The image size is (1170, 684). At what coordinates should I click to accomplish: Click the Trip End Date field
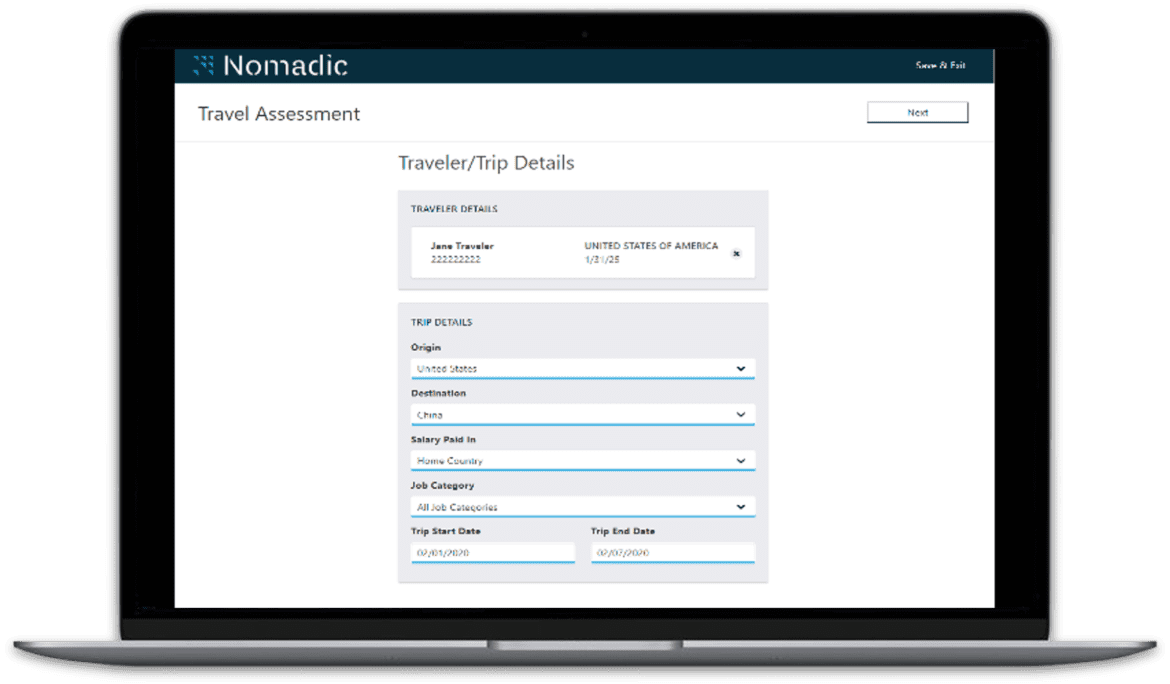point(672,552)
